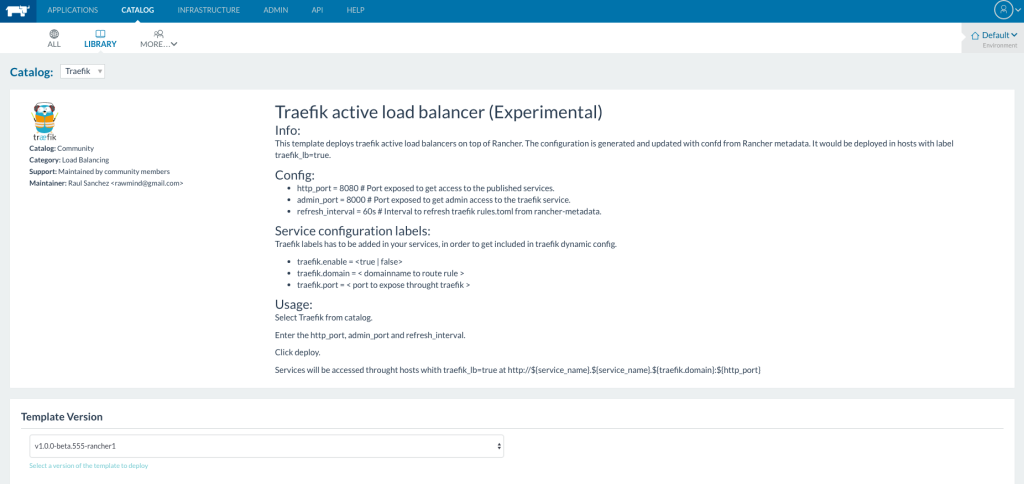Click the maintainer email rawmind@gmail.com
The height and width of the screenshot is (484, 1024).
click(146, 183)
